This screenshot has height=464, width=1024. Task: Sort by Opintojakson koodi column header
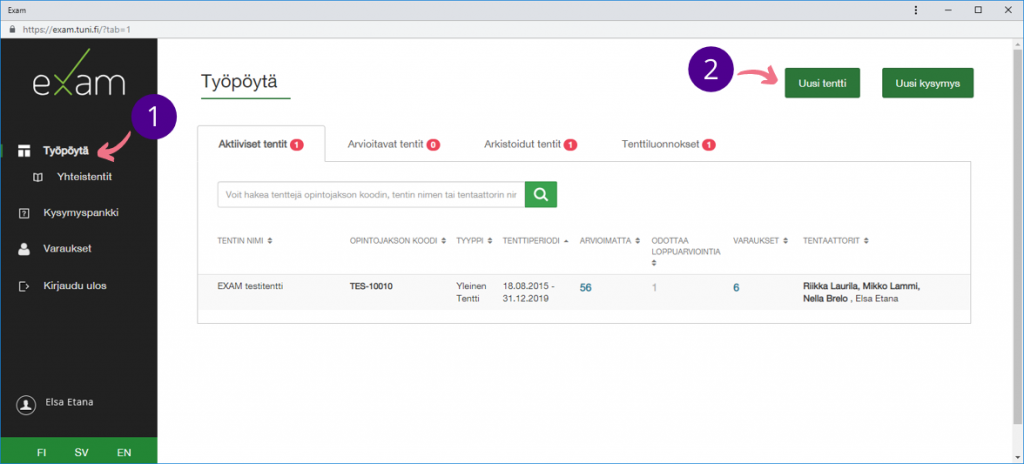pos(395,241)
